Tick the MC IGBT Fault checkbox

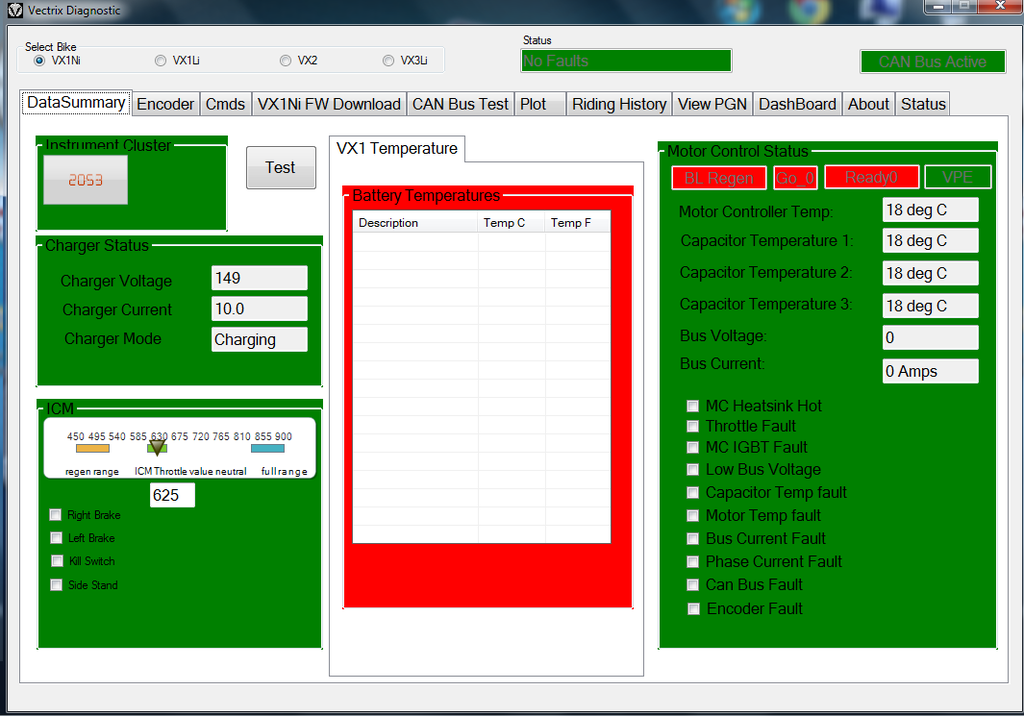click(693, 448)
